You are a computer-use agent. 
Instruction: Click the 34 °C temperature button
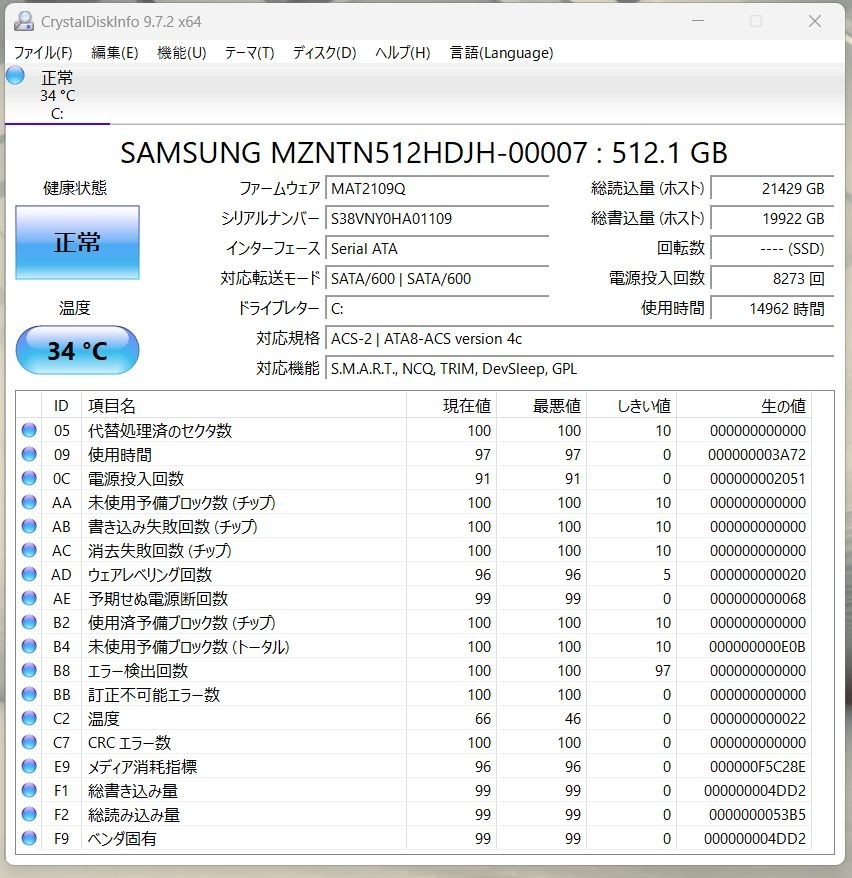click(77, 351)
